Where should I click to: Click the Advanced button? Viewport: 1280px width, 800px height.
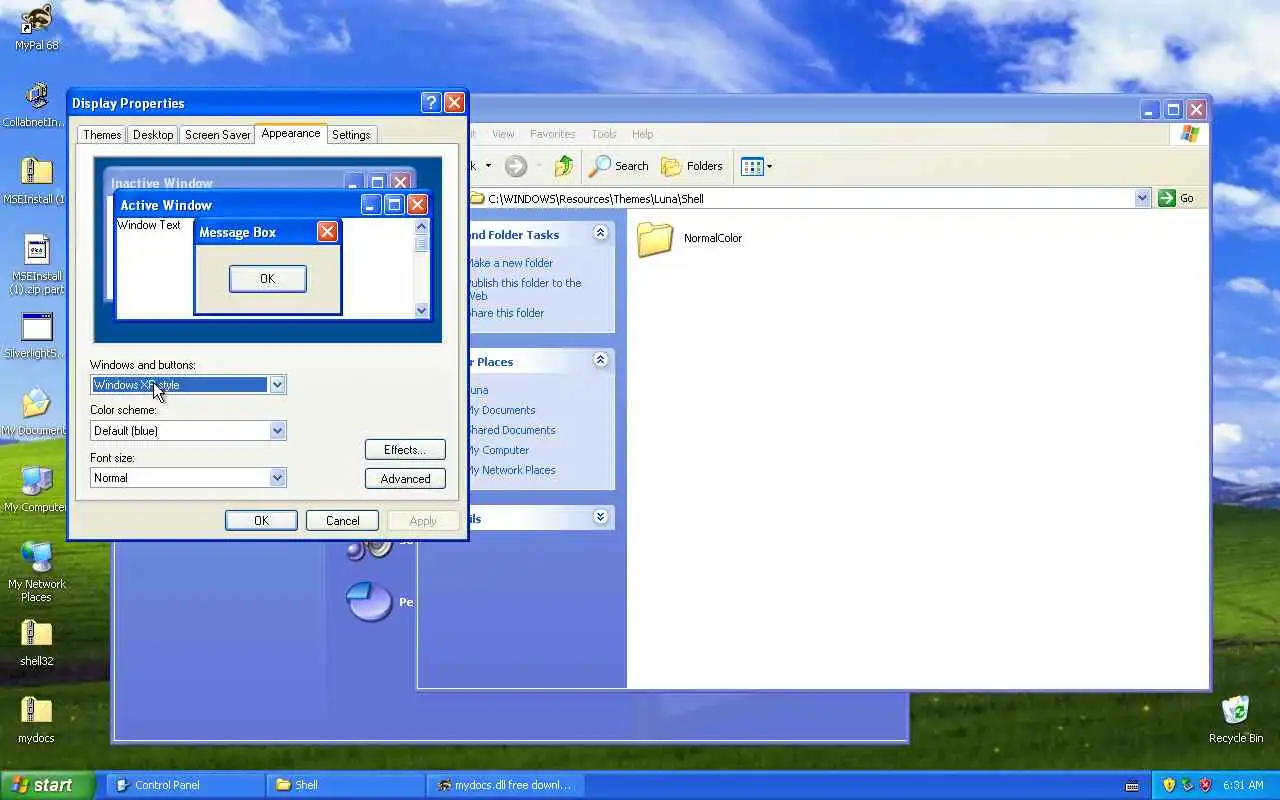[405, 479]
